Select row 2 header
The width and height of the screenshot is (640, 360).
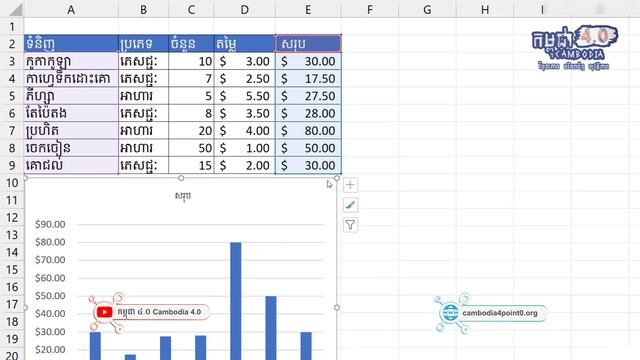pyautogui.click(x=12, y=44)
